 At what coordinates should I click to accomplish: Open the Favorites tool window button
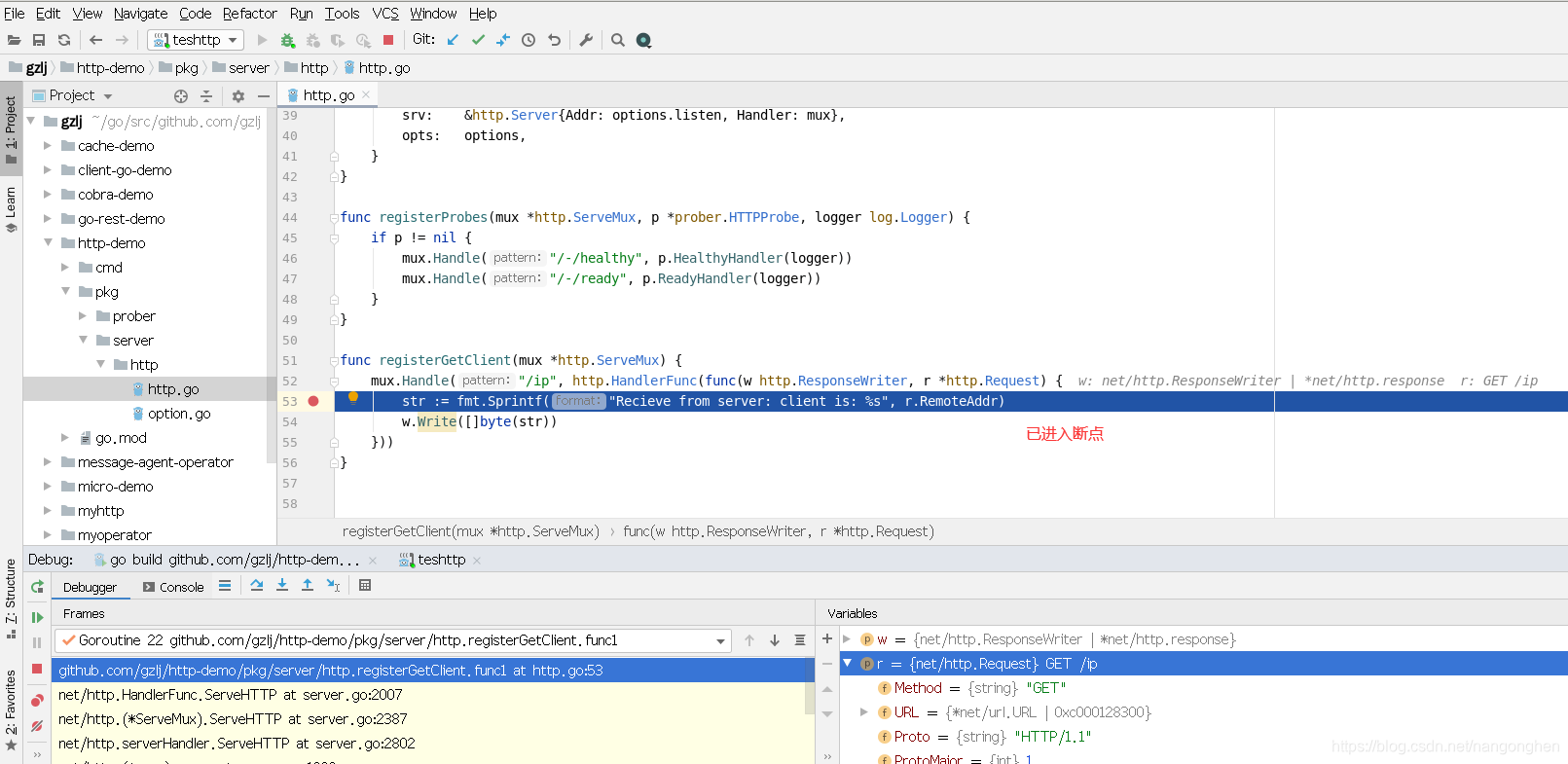11,710
